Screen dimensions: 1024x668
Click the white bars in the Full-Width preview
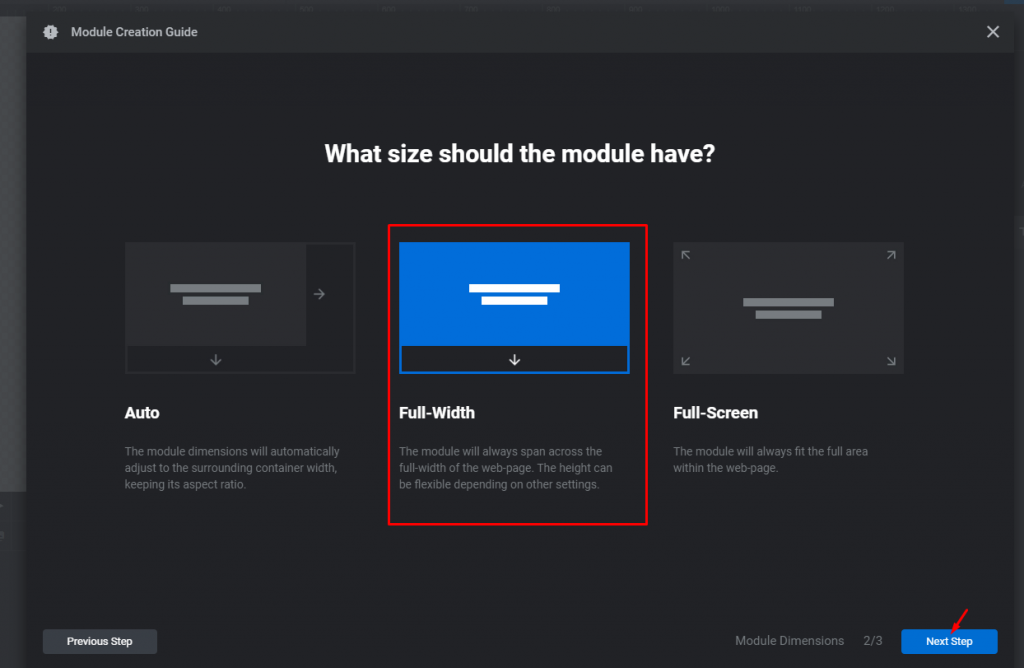514,294
